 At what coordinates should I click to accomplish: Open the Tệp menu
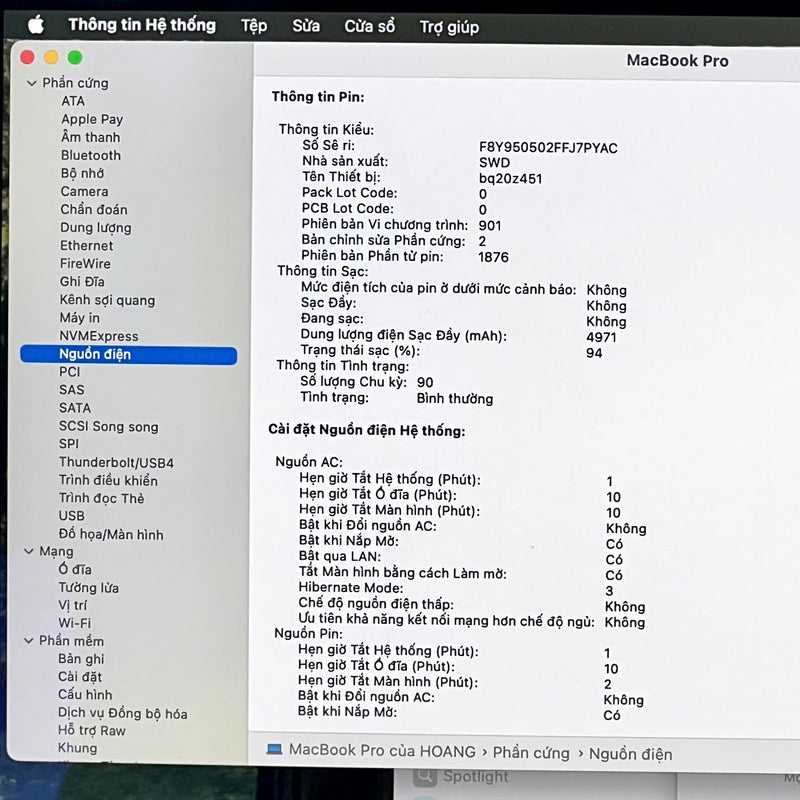click(x=254, y=26)
